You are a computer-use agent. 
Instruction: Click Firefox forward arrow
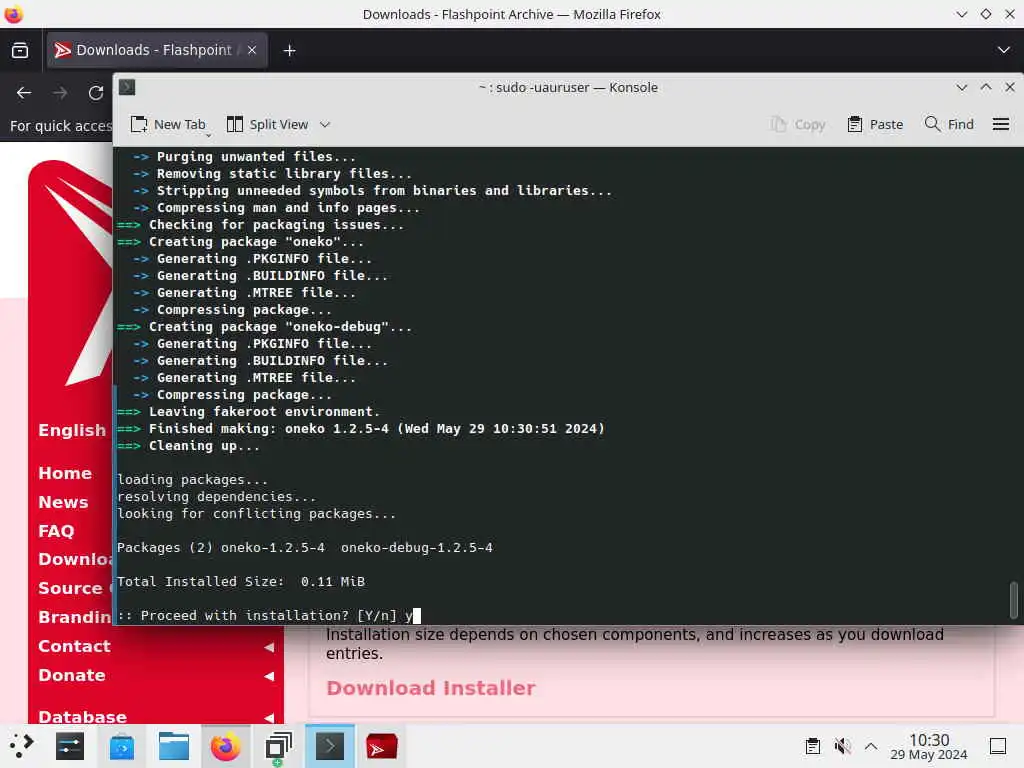(60, 93)
